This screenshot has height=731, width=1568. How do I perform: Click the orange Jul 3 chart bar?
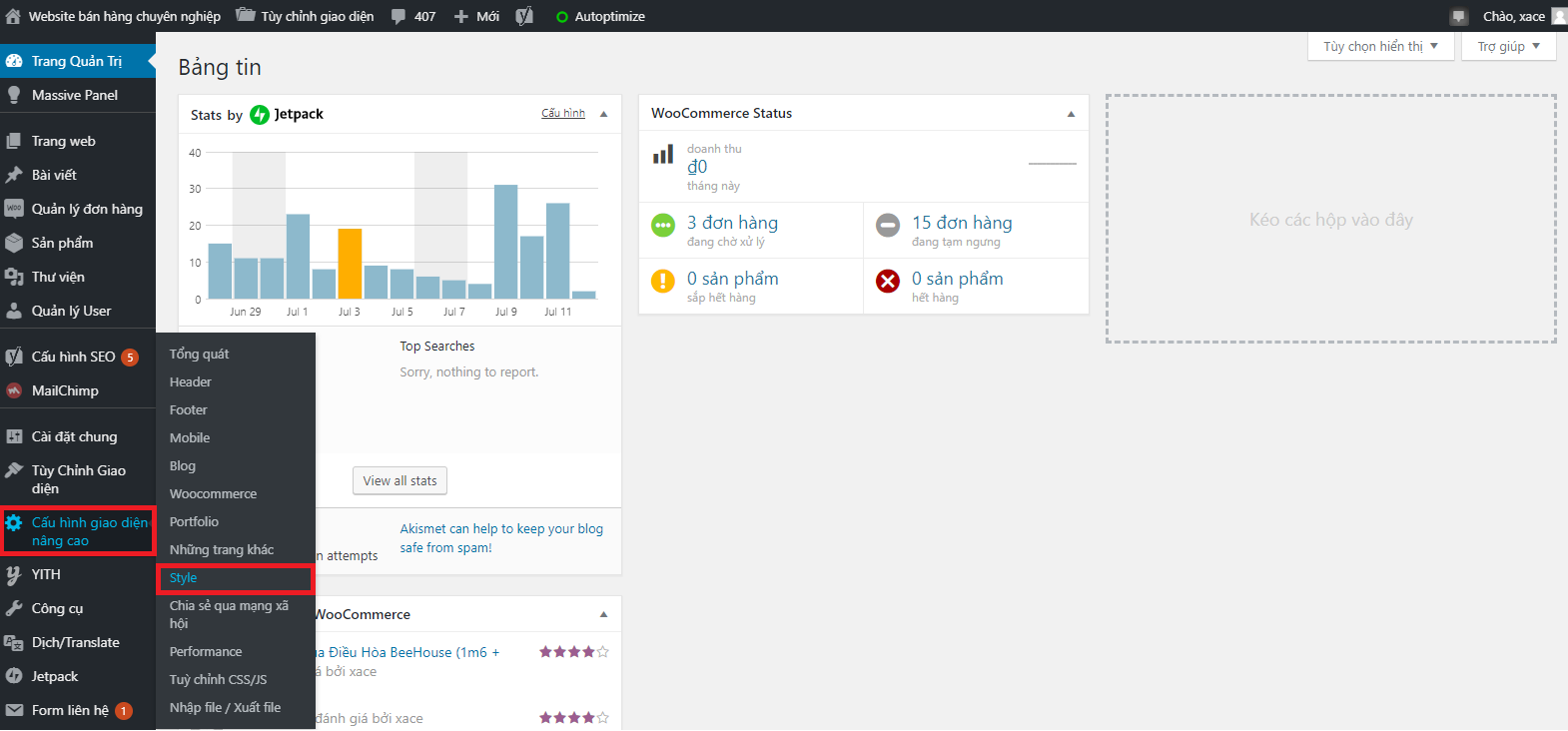click(350, 264)
